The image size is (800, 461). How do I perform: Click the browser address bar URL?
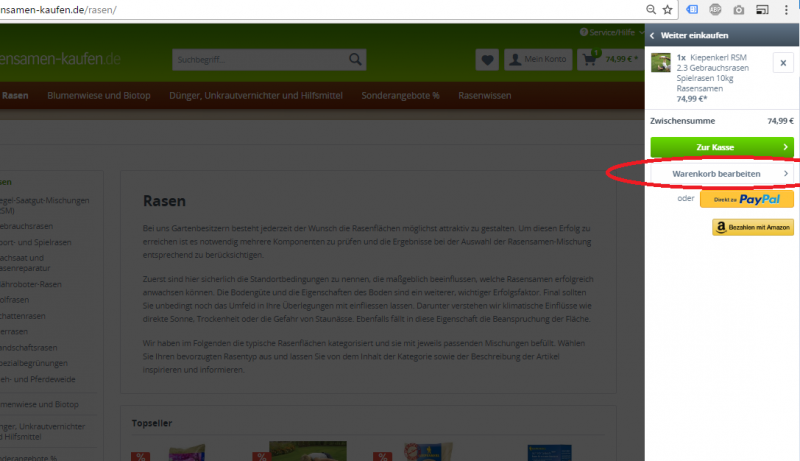pos(59,10)
